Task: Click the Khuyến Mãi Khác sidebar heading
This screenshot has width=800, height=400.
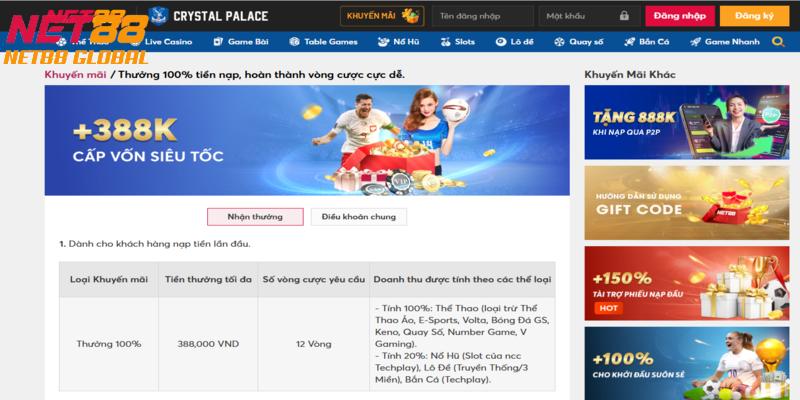Action: pos(630,74)
